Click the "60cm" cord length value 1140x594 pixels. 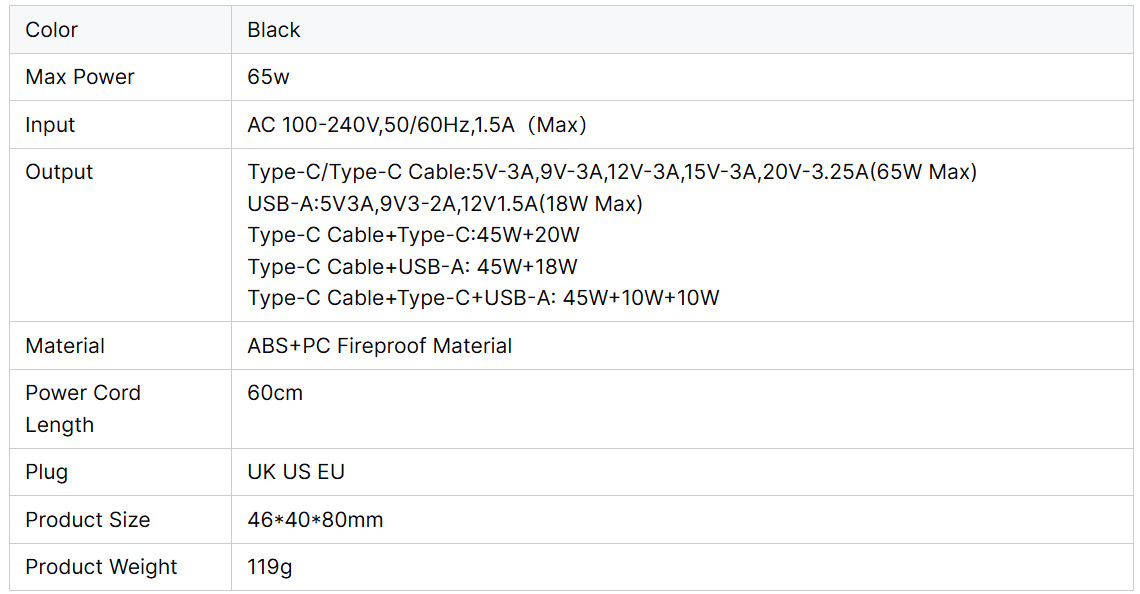coord(275,393)
